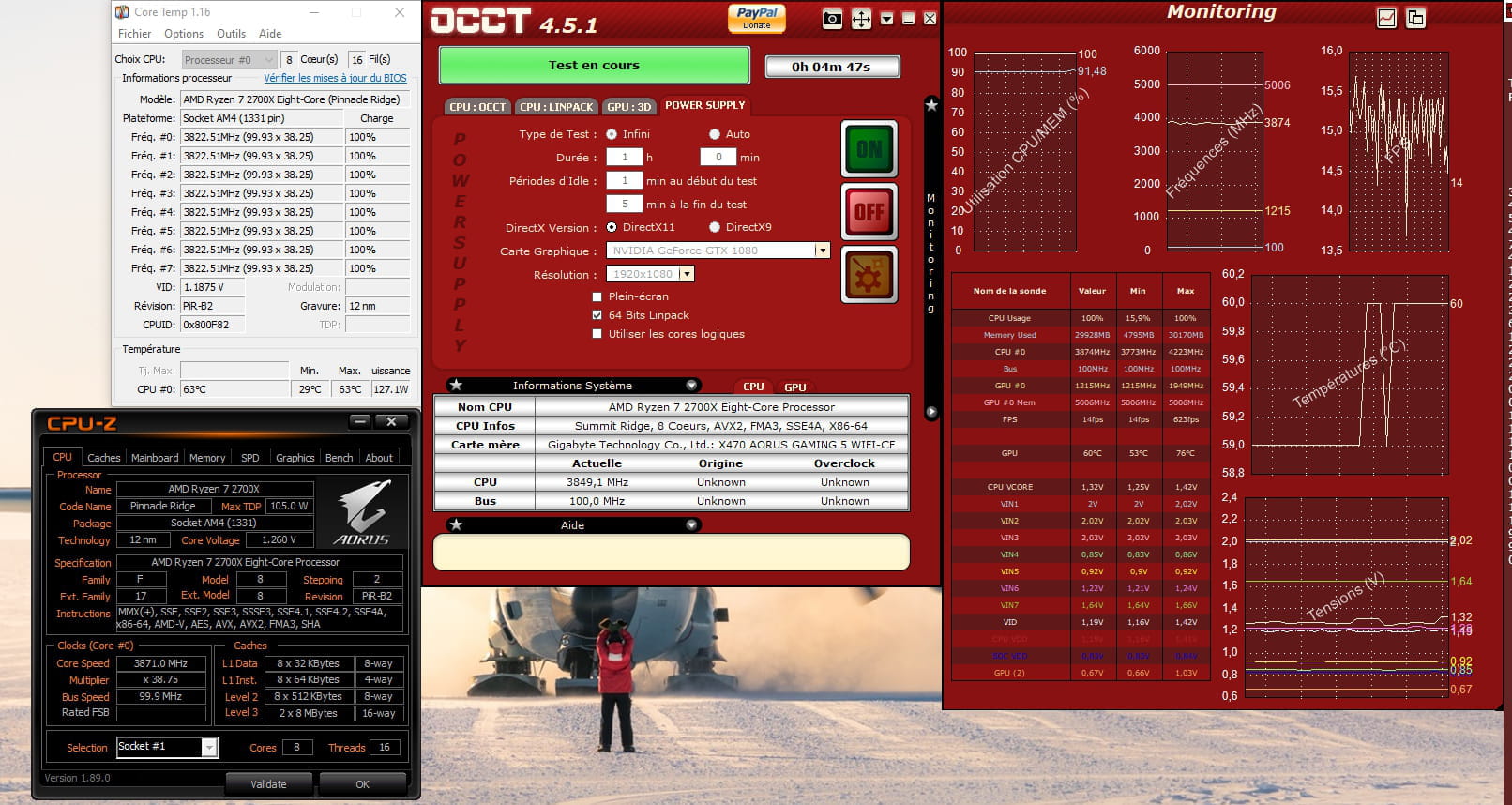This screenshot has height=805, width=1512.
Task: Click the star atop Monitoring sidebar
Action: click(x=931, y=105)
